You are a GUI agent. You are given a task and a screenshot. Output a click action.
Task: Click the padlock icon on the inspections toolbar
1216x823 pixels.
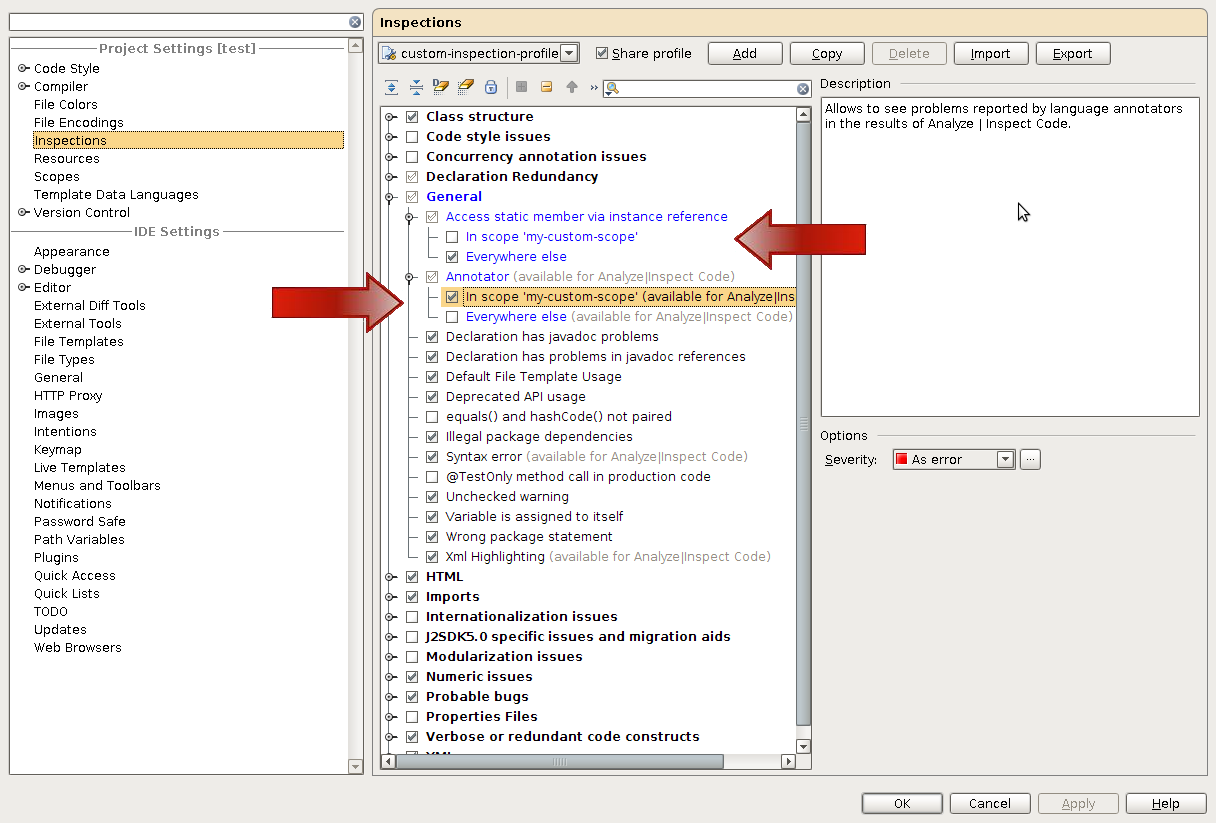[x=491, y=87]
